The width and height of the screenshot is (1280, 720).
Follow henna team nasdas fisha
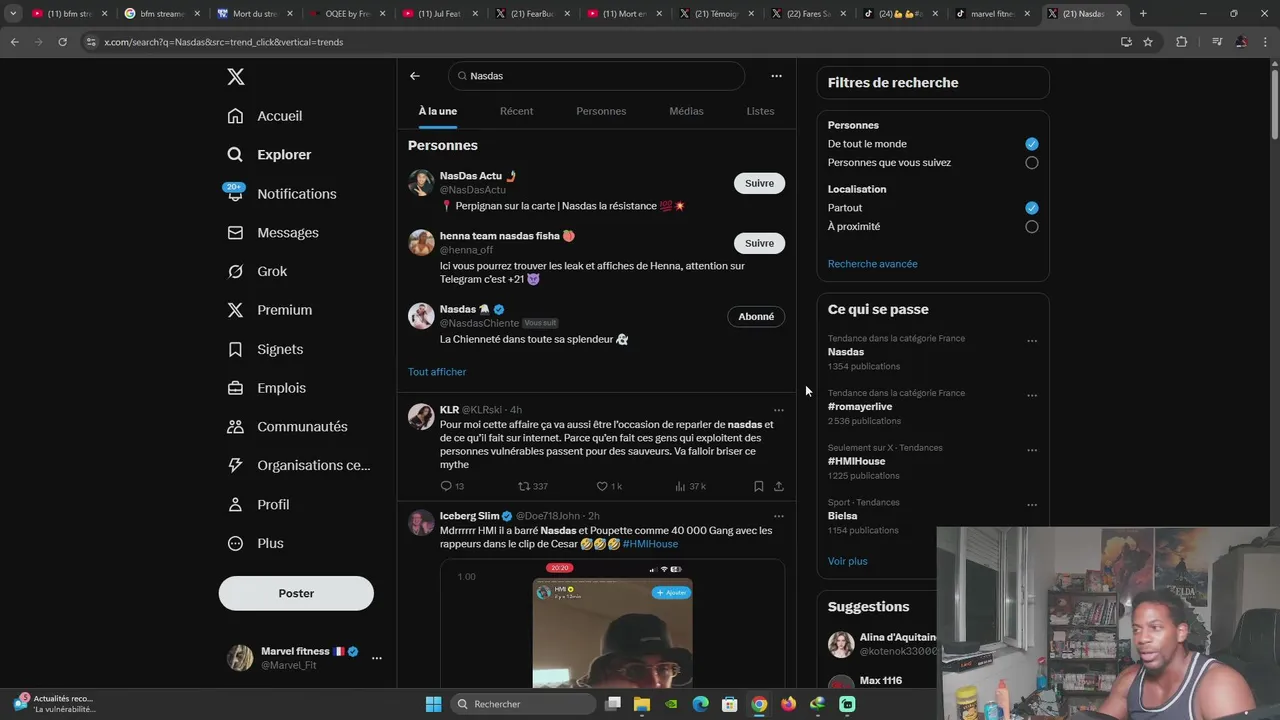[759, 243]
